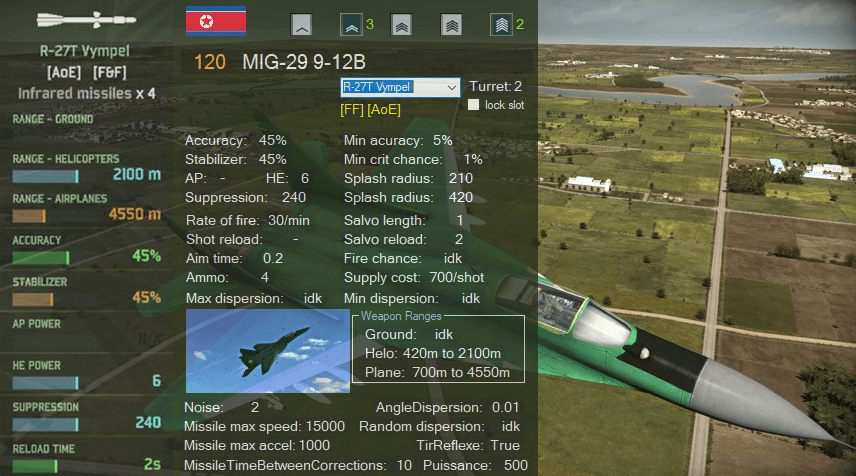Click the [AoE] tag in left panel
Viewport: 856px width, 476px height.
tap(64, 72)
